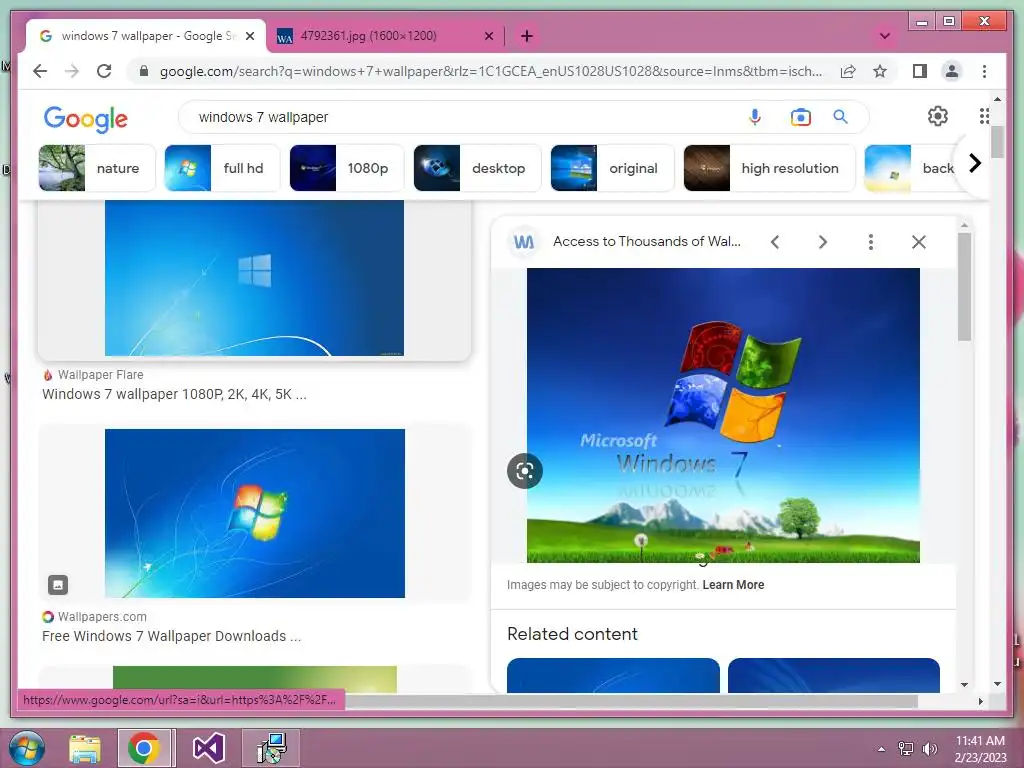Click the Wallpapers.com source name
This screenshot has height=768, width=1024.
102,616
